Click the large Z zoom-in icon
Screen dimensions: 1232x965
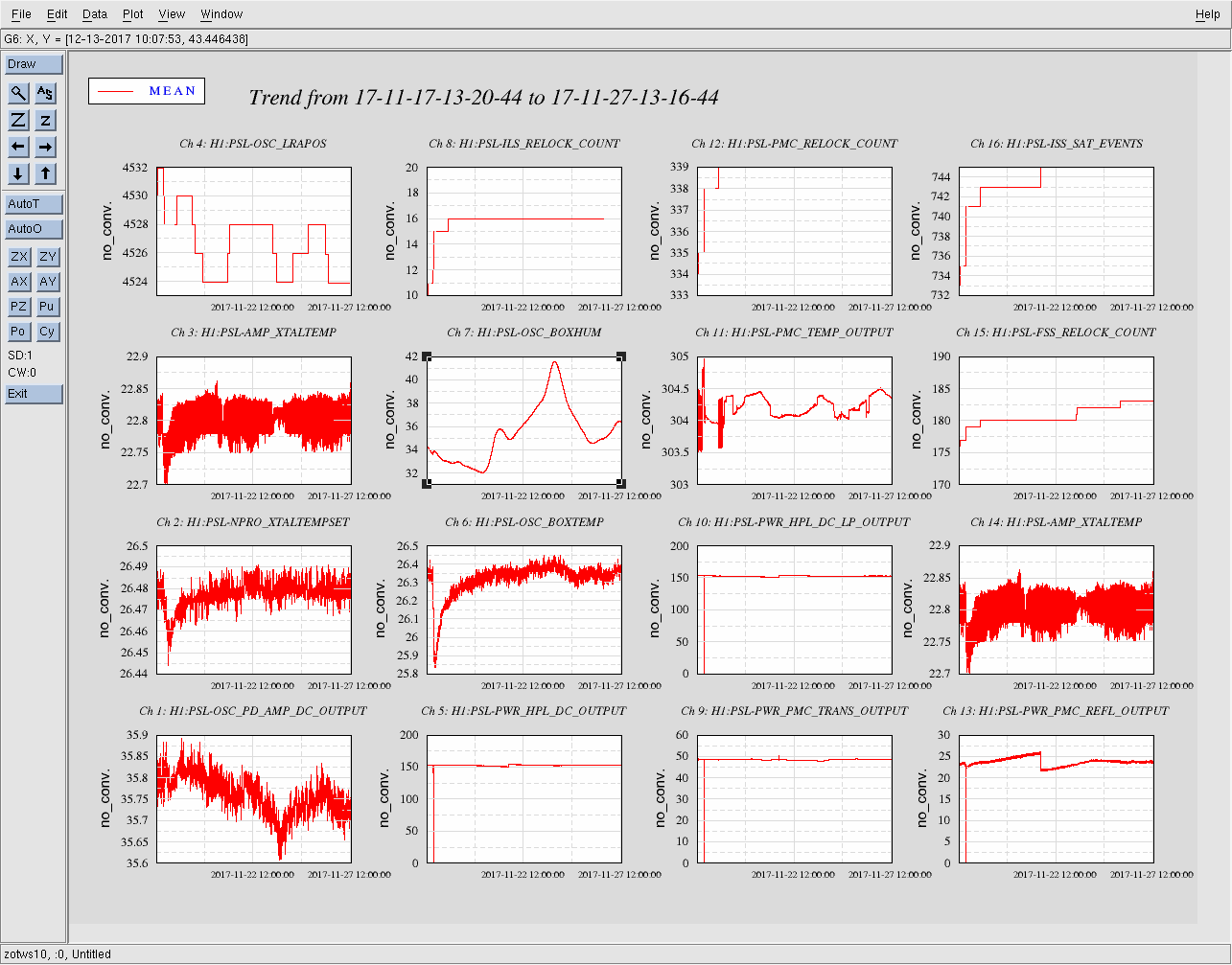(18, 120)
